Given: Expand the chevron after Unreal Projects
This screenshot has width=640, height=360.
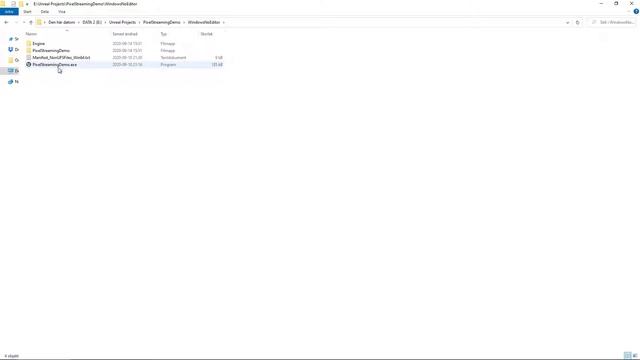Looking at the screenshot, I should [x=139, y=22].
